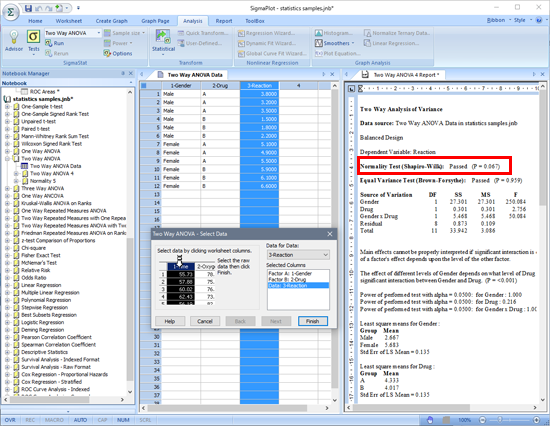This screenshot has height=426, width=550.
Task: Open the Style menu
Action: pos(522,20)
